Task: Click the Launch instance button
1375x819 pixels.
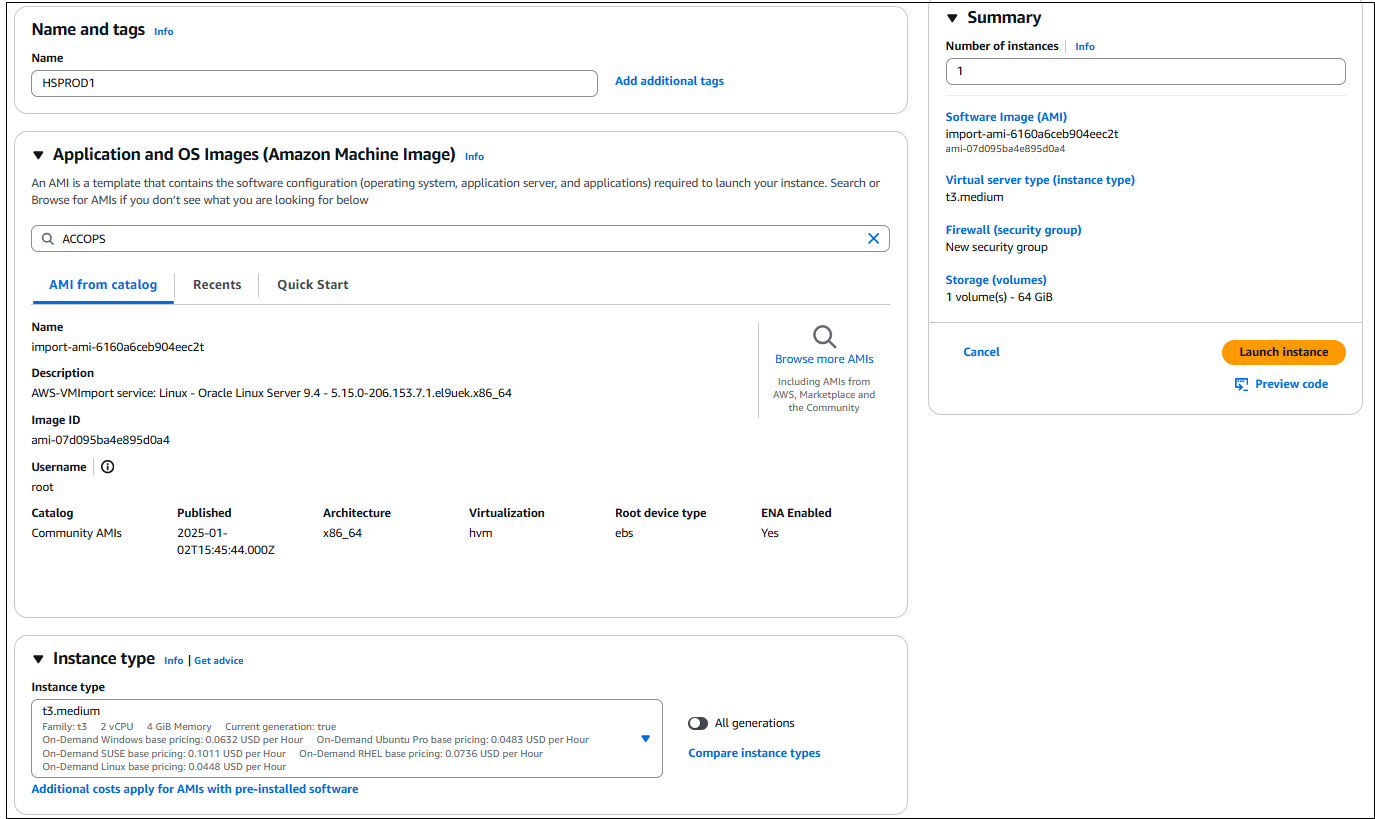Action: pos(1283,352)
